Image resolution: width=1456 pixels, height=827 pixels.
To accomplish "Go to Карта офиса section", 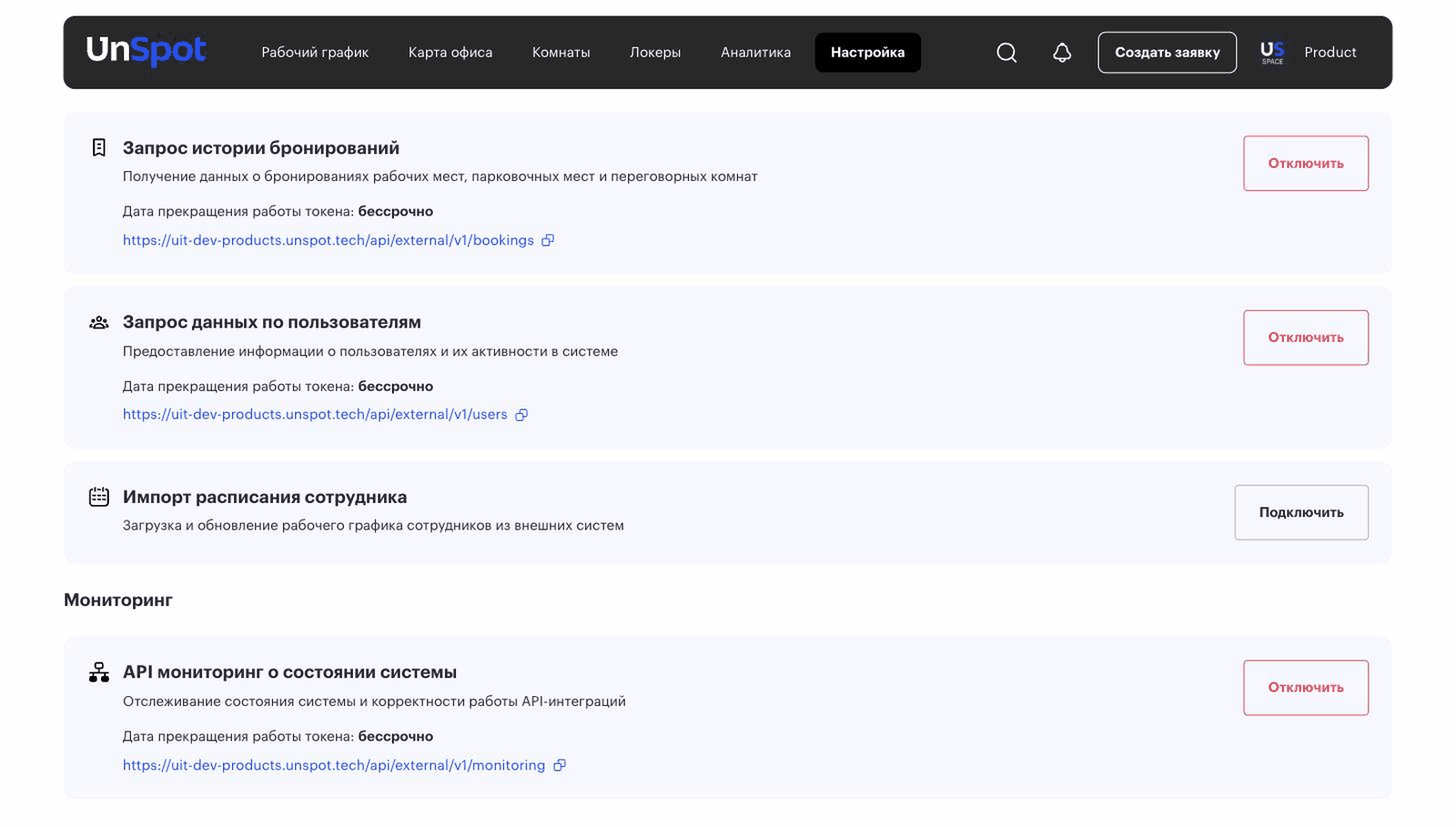I will tap(450, 53).
